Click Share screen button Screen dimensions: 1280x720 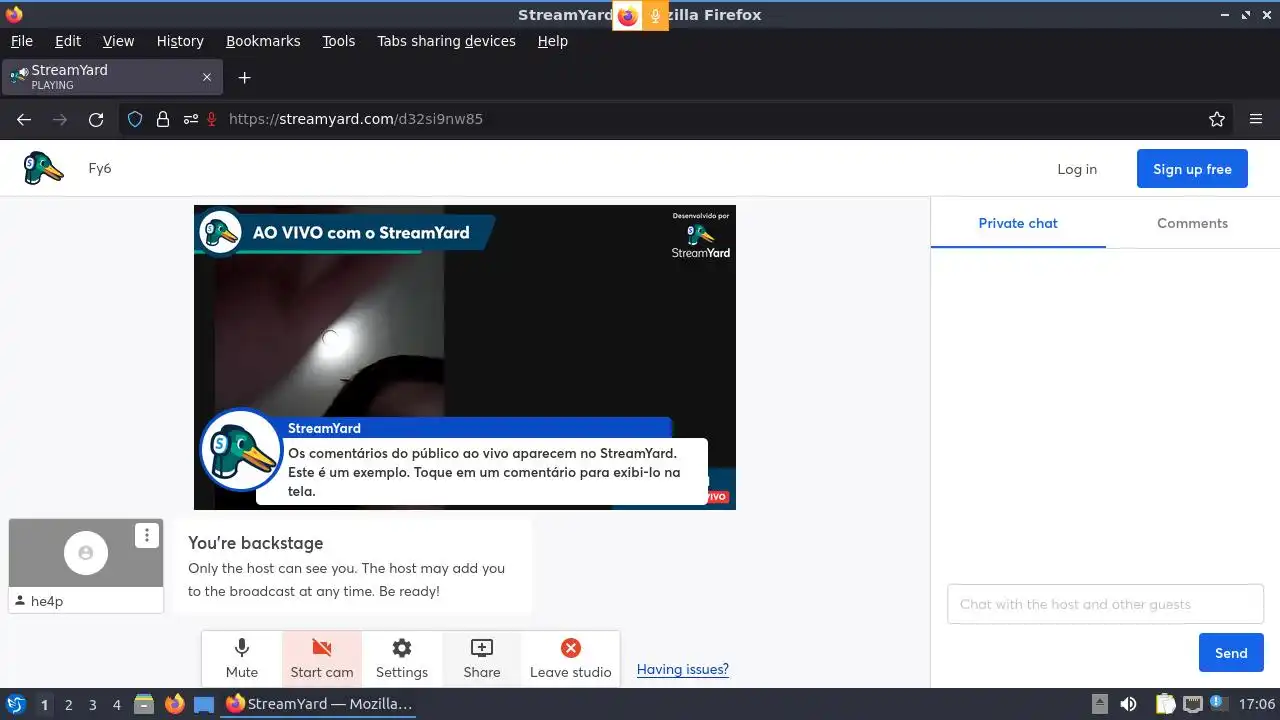[482, 659]
